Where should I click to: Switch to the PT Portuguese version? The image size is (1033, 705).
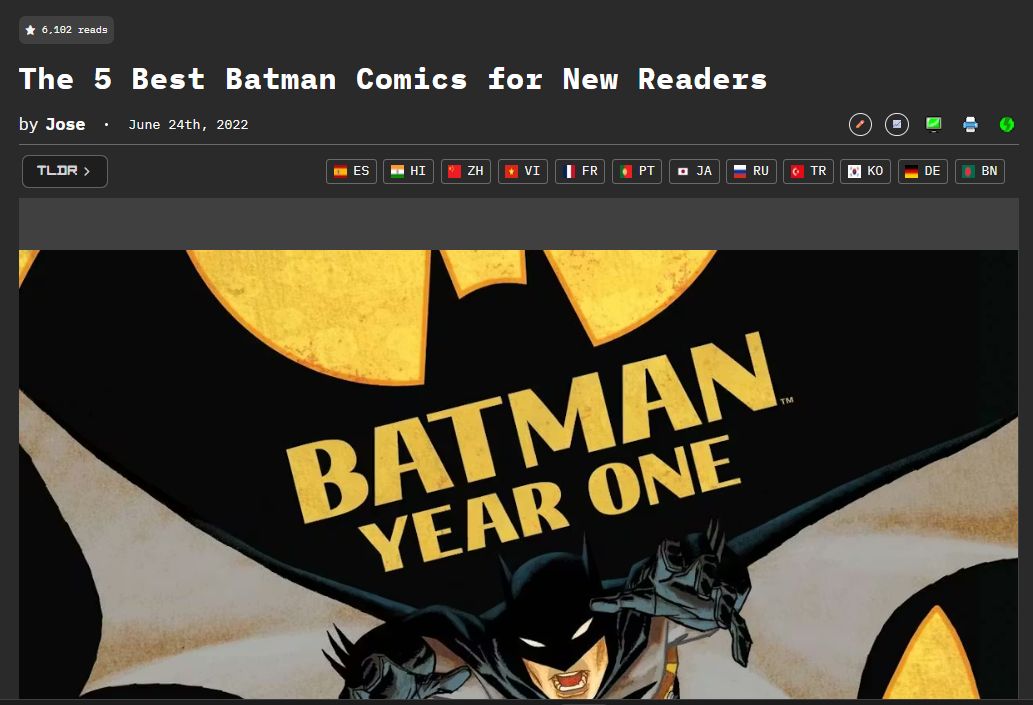pyautogui.click(x=637, y=171)
